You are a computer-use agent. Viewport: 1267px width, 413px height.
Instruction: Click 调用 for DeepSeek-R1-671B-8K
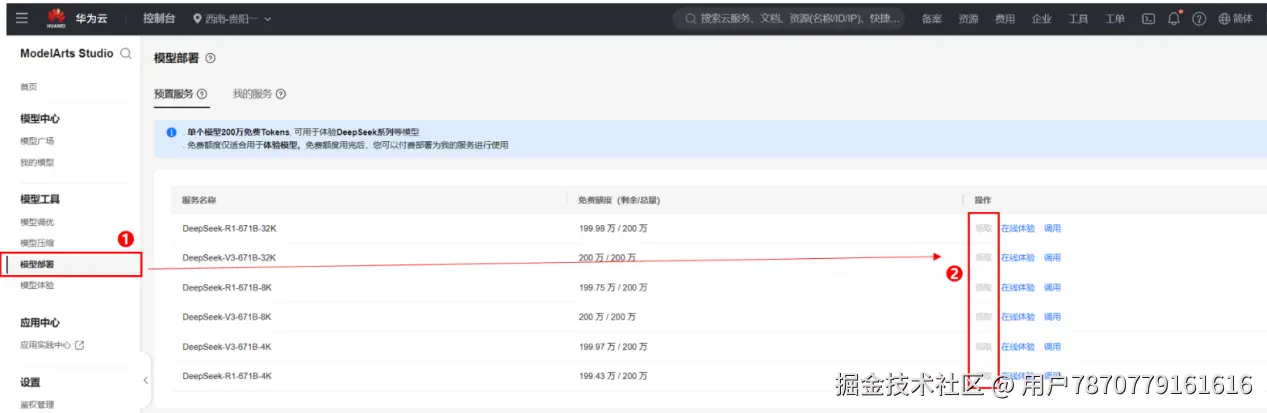pyautogui.click(x=1052, y=287)
